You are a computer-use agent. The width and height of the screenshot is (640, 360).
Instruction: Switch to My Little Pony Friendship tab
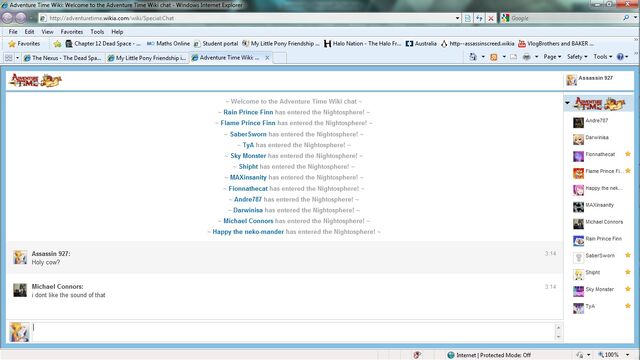[147, 58]
